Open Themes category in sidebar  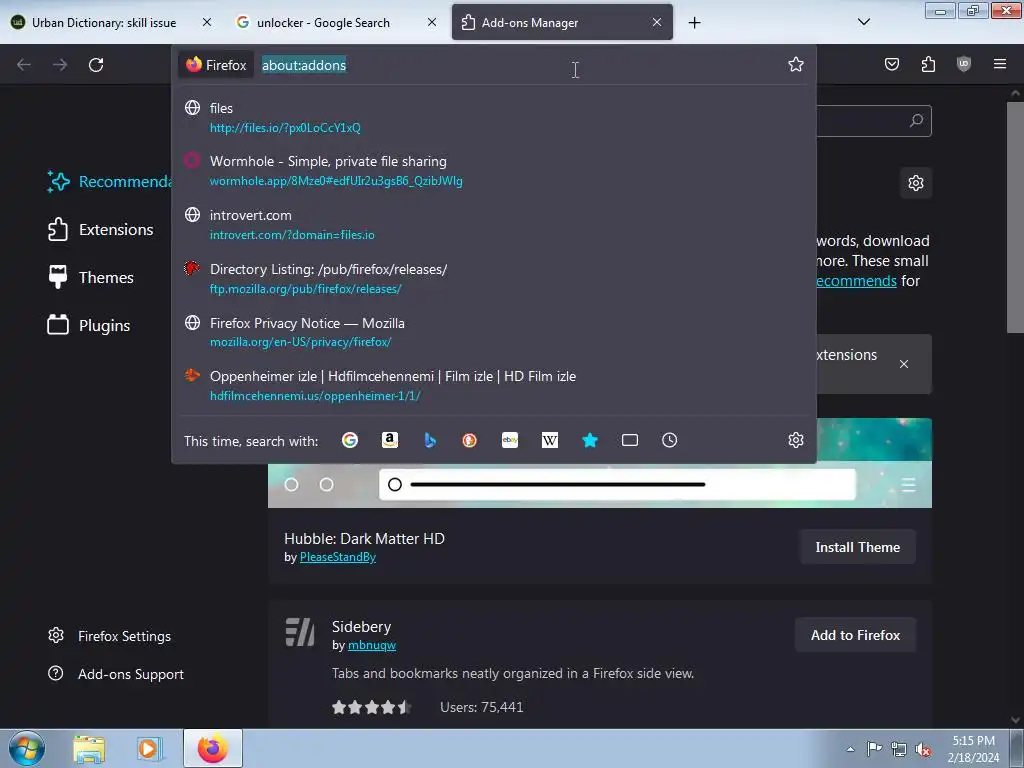coord(90,277)
